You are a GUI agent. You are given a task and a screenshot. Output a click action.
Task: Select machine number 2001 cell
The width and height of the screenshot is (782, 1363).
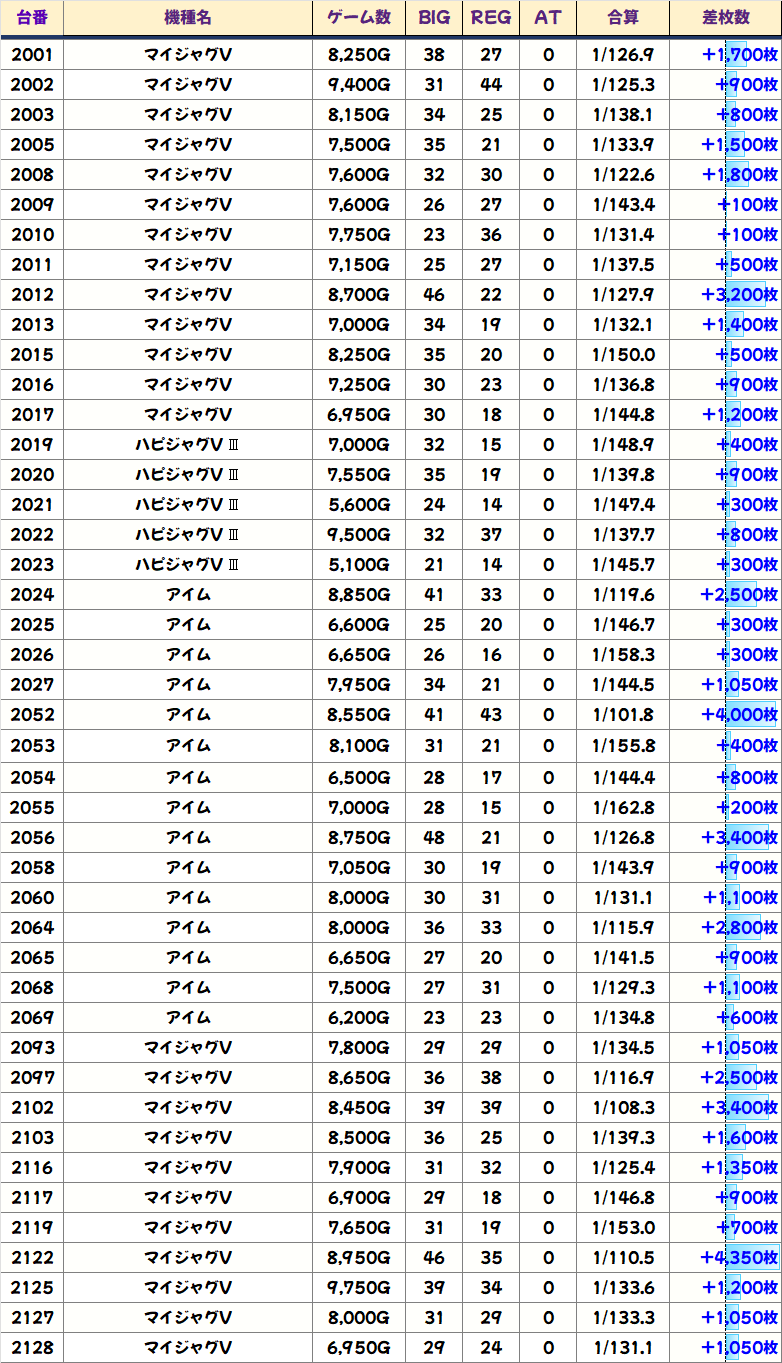pyautogui.click(x=32, y=55)
